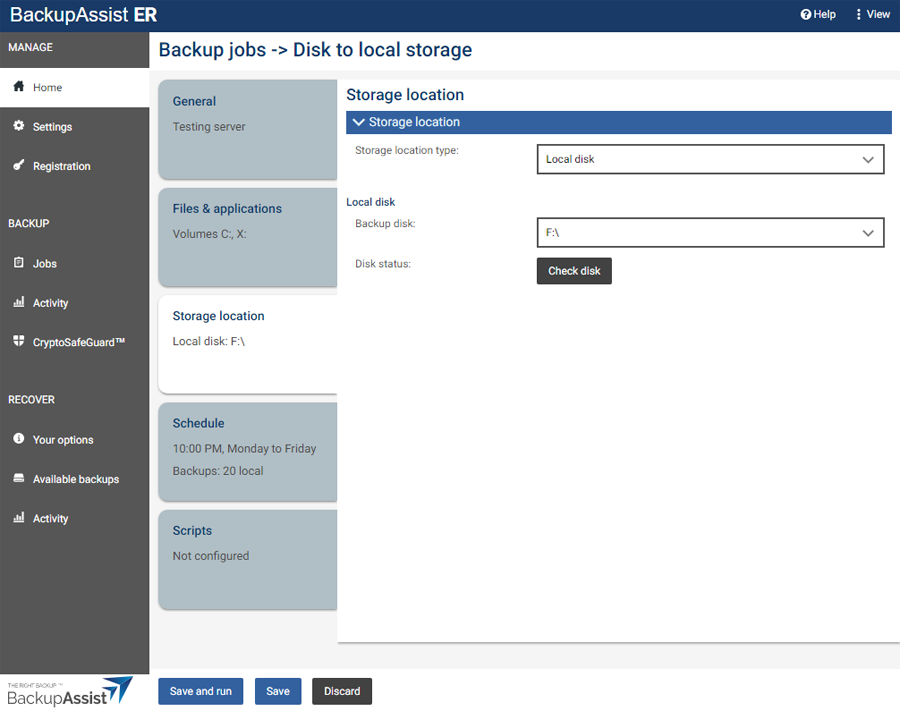
Task: Click the 'Backups: 20 local' text
Action: [218, 471]
